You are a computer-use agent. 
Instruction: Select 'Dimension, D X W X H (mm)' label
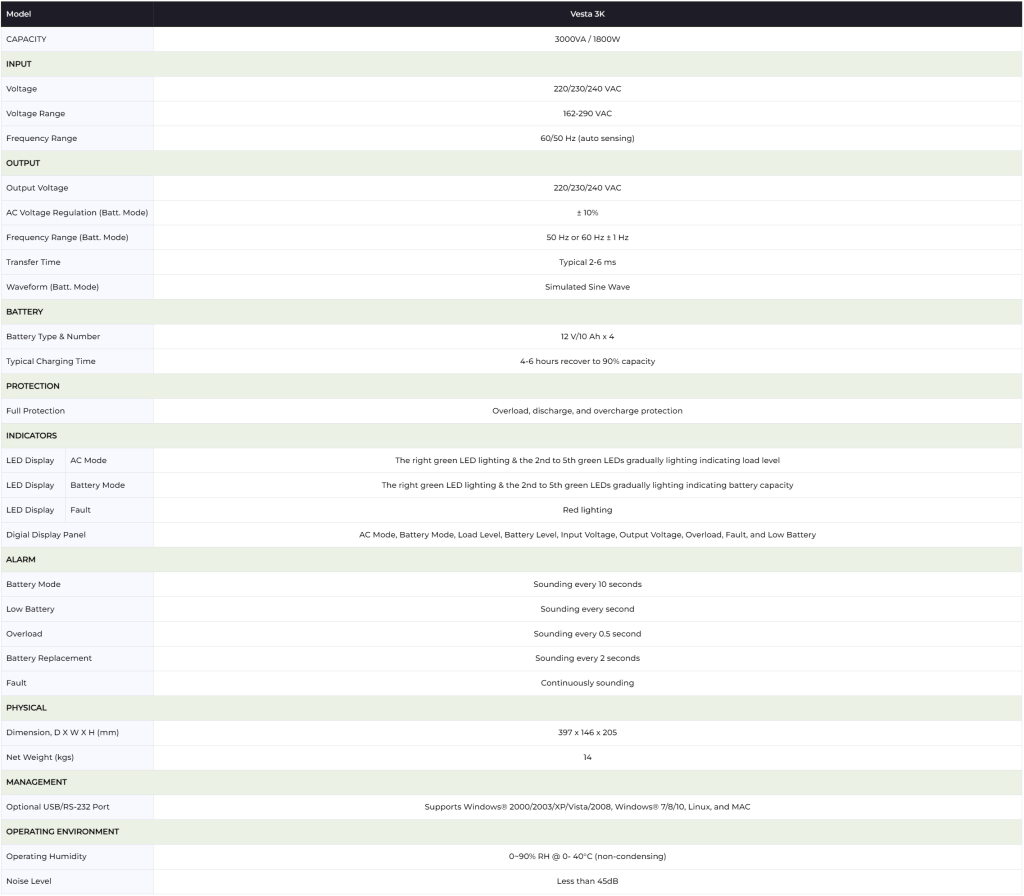point(63,733)
